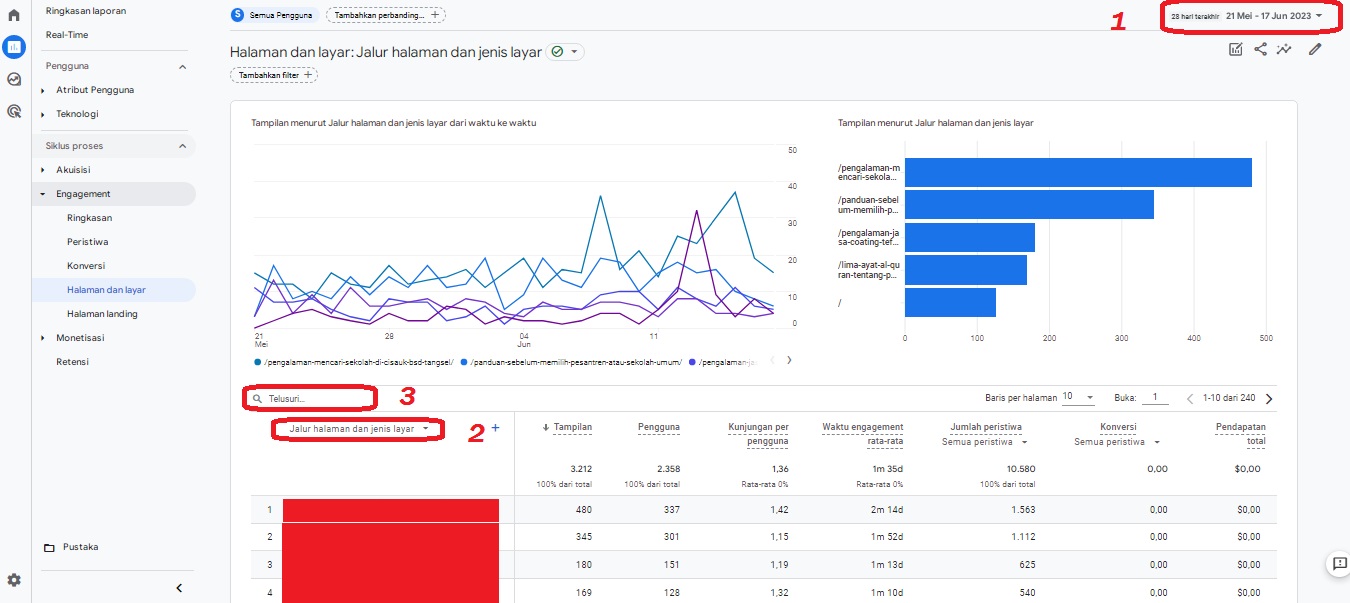Screen dimensions: 1350x603
Task: Open the Halaman landing report
Action: coord(102,314)
